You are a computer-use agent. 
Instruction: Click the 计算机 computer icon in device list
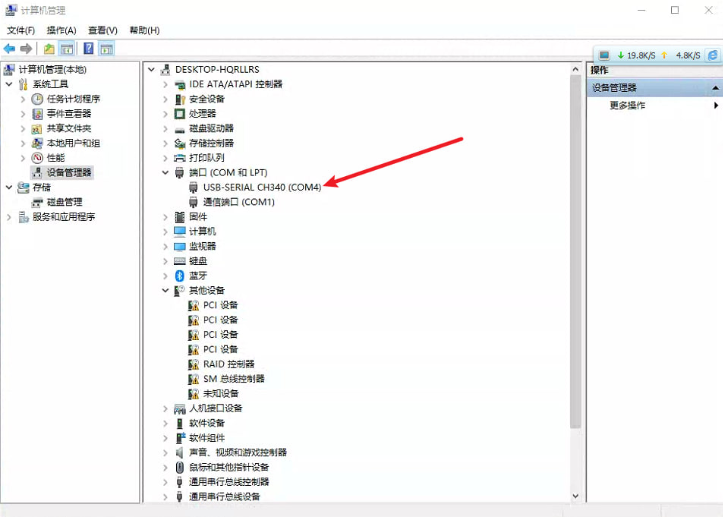pyautogui.click(x=180, y=232)
